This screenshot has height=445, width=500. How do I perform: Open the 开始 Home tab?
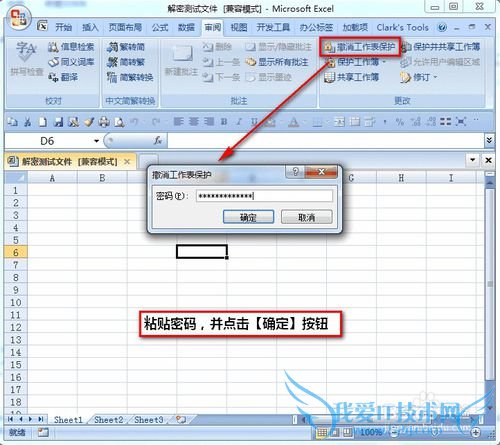point(63,27)
